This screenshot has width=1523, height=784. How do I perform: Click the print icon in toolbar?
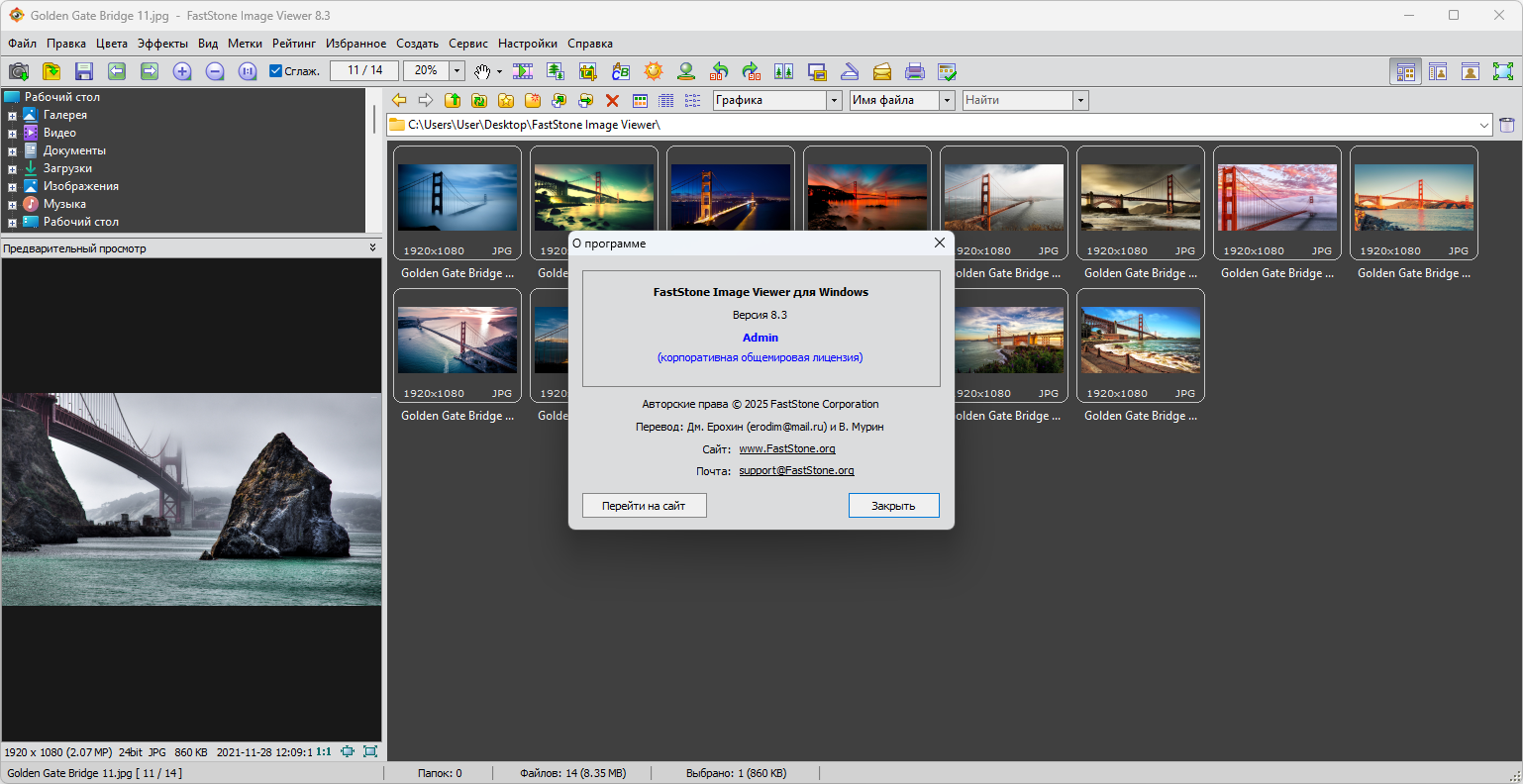point(915,71)
